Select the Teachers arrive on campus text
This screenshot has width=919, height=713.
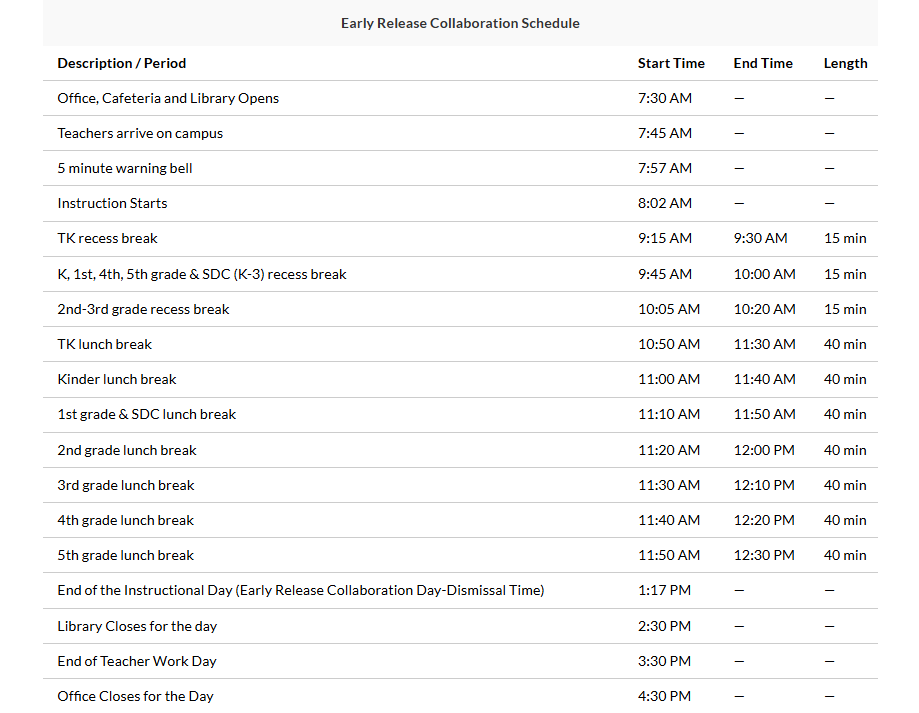tap(140, 133)
